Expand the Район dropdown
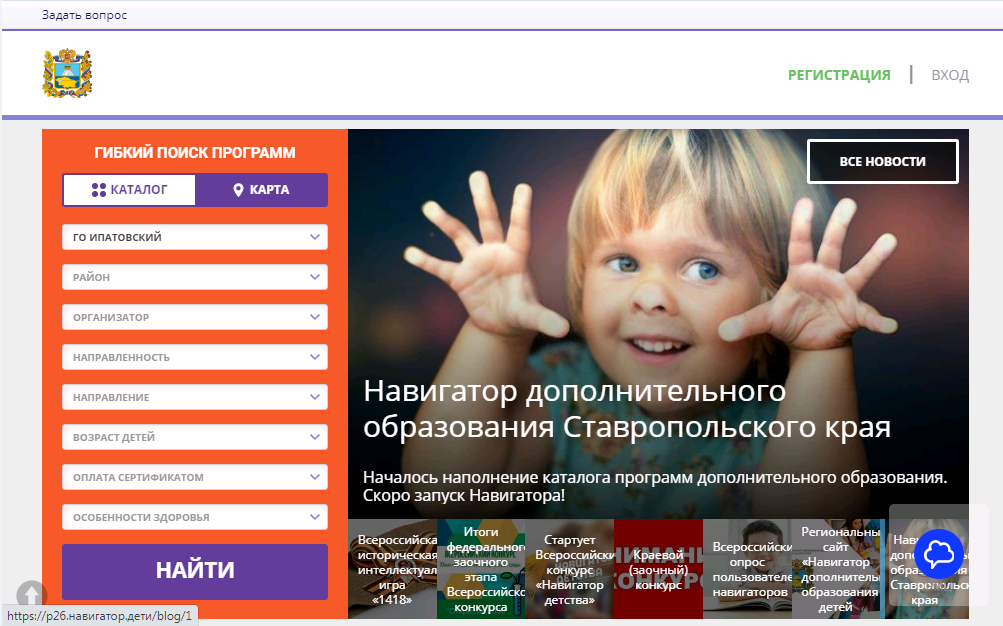The width and height of the screenshot is (1003, 626). (195, 277)
